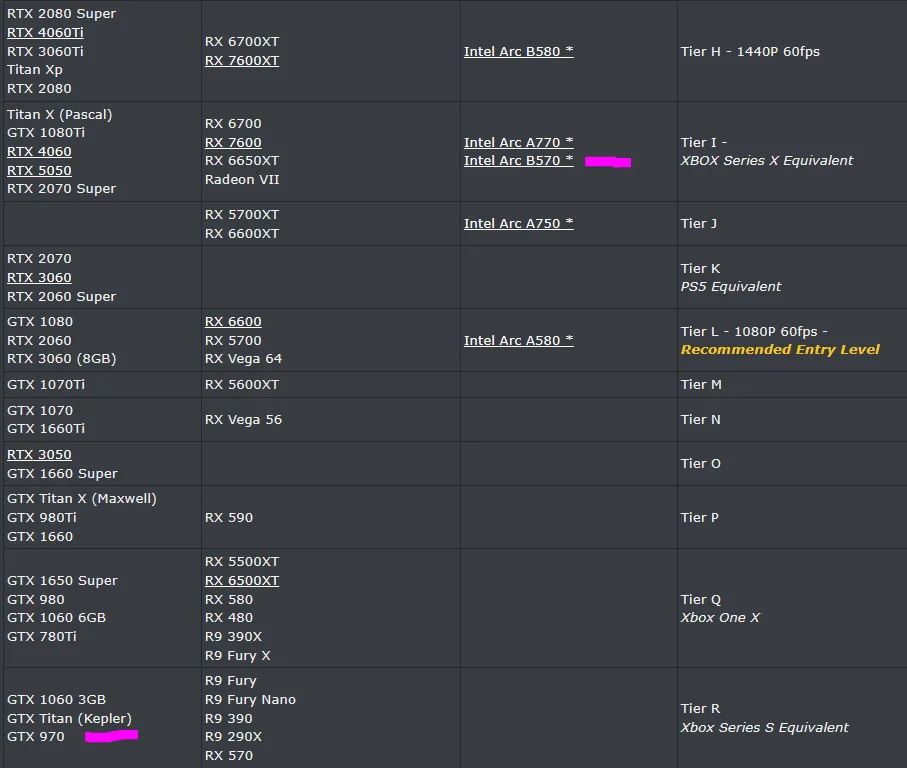Select the 'GTX 1650 Super' entry

tap(62, 581)
